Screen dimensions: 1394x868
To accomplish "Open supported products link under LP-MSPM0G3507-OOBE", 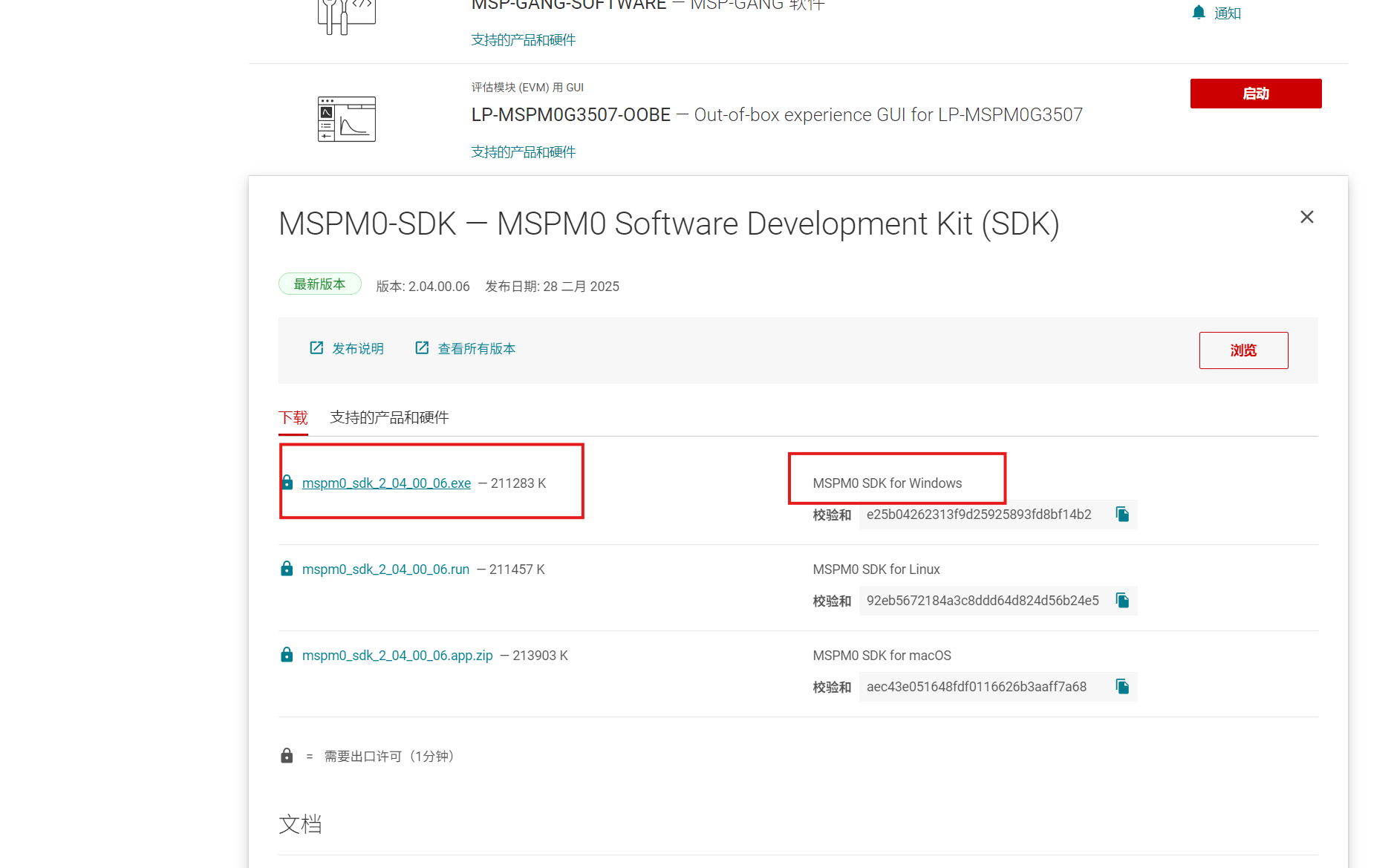I will point(524,152).
